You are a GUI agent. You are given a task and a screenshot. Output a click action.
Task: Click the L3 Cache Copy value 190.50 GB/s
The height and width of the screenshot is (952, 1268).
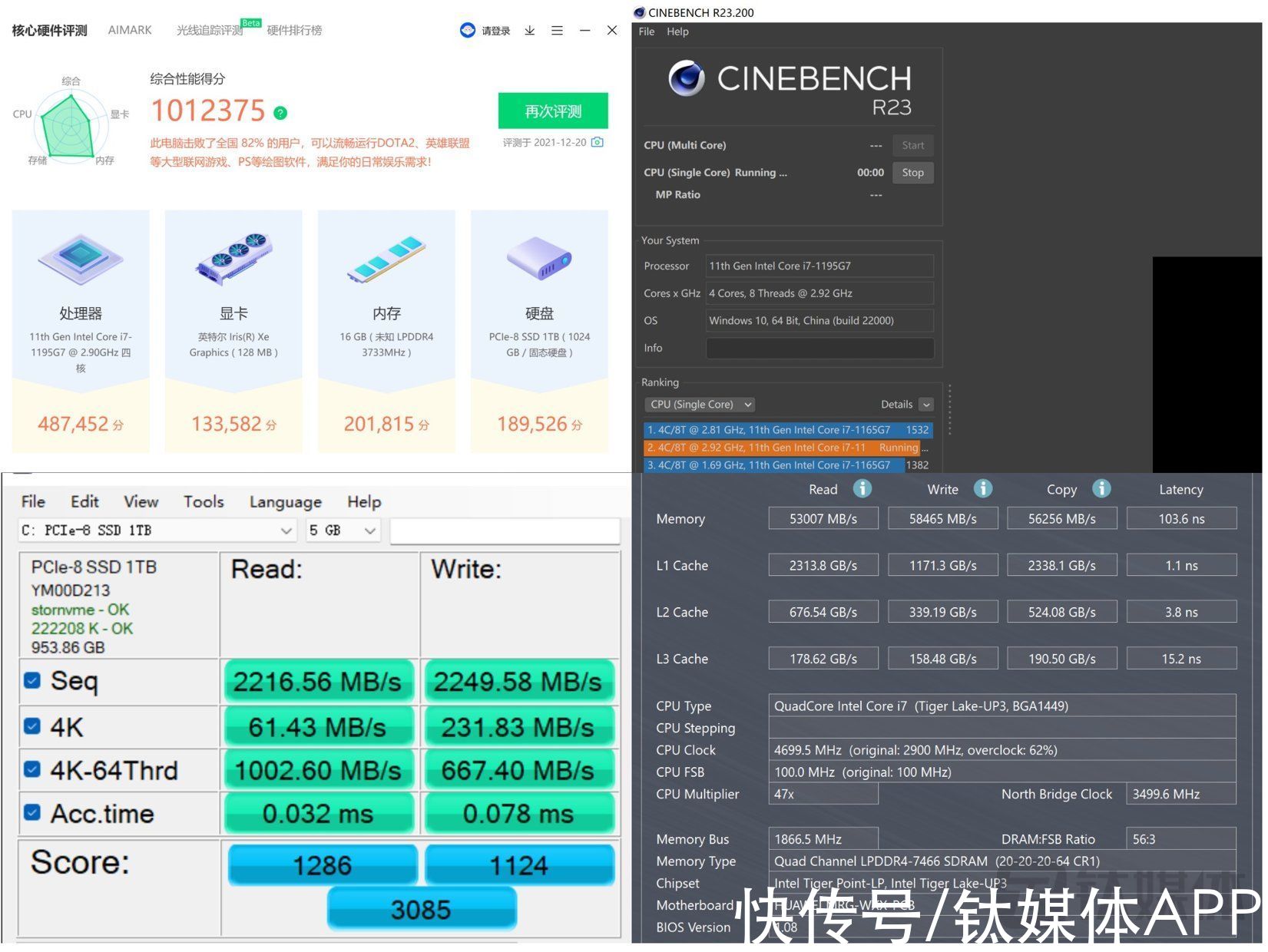[1062, 659]
